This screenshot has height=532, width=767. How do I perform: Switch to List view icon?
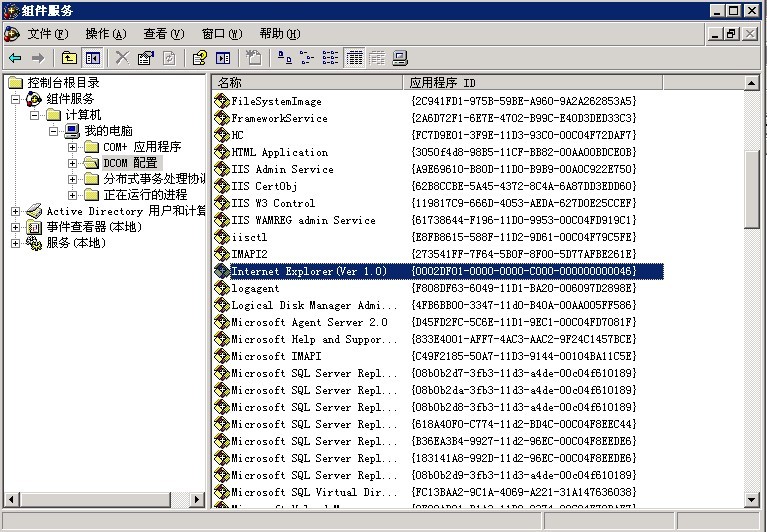[x=330, y=58]
